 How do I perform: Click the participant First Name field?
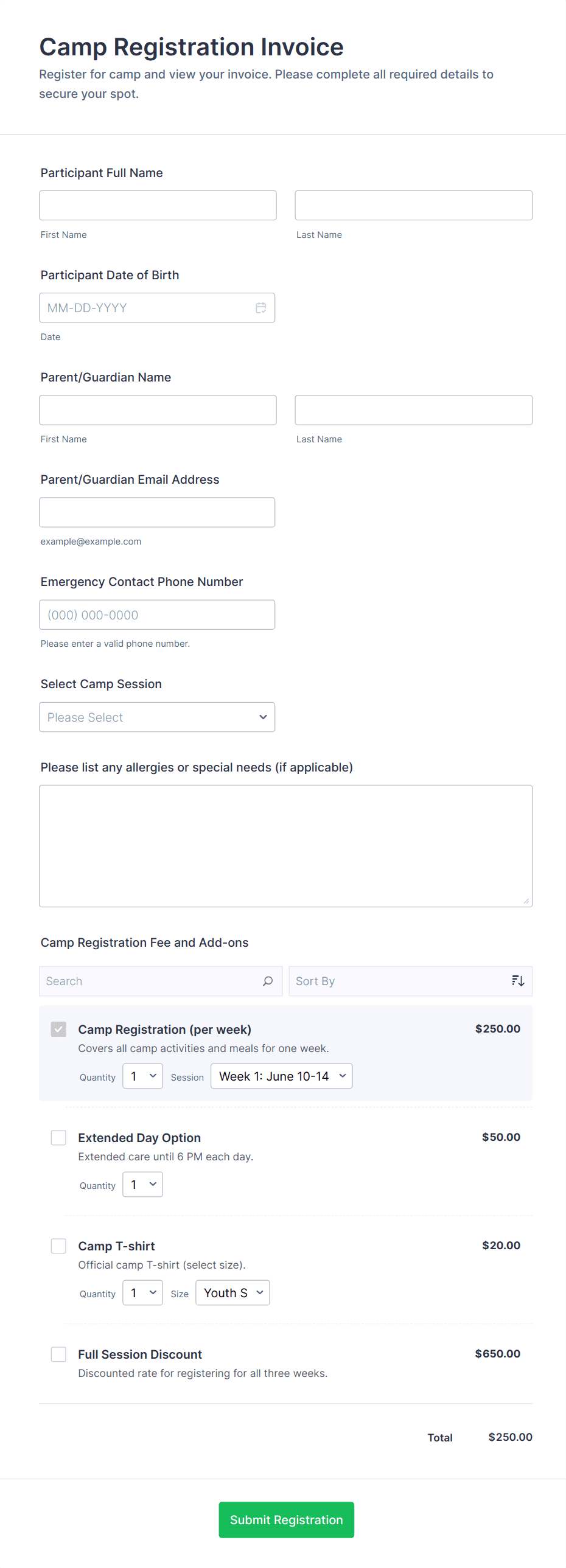(x=158, y=206)
